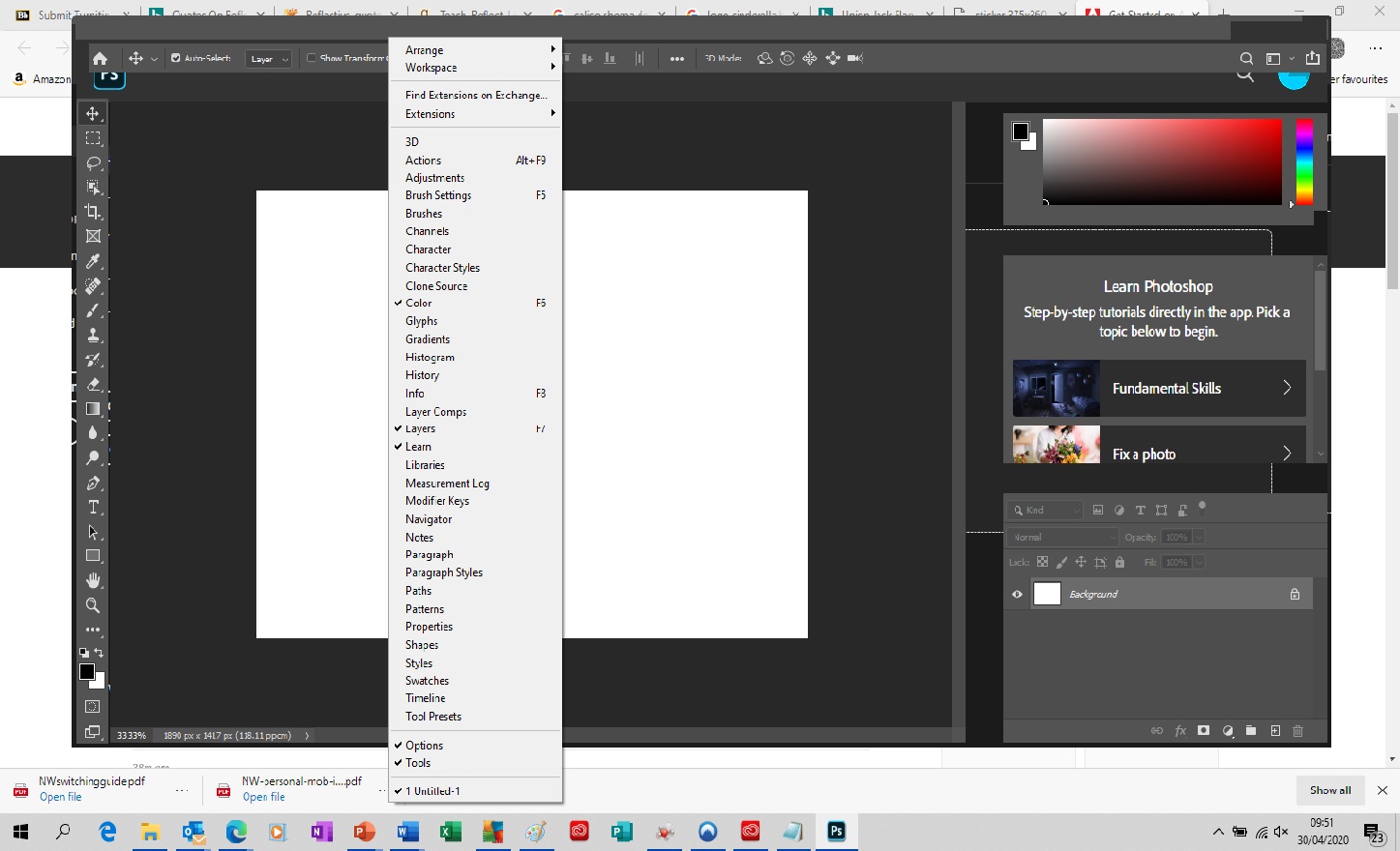
Task: Select the Clone Stamp tool
Action: 94,335
